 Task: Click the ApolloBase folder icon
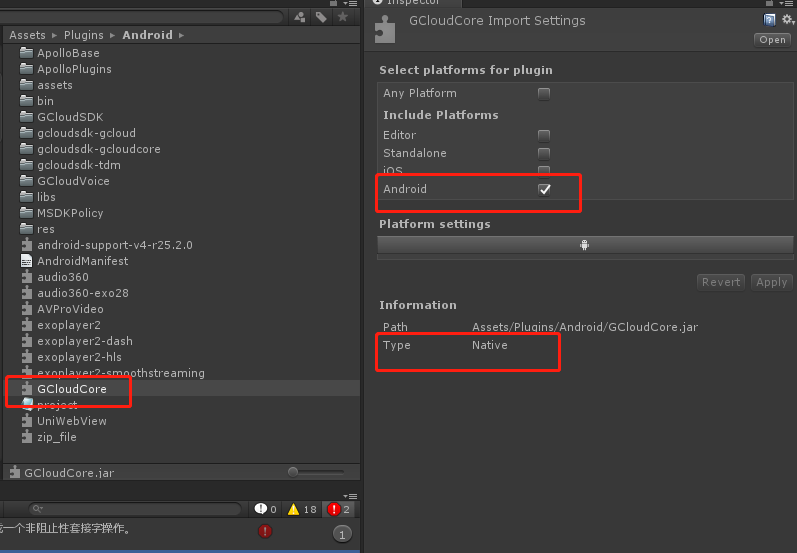coord(26,53)
